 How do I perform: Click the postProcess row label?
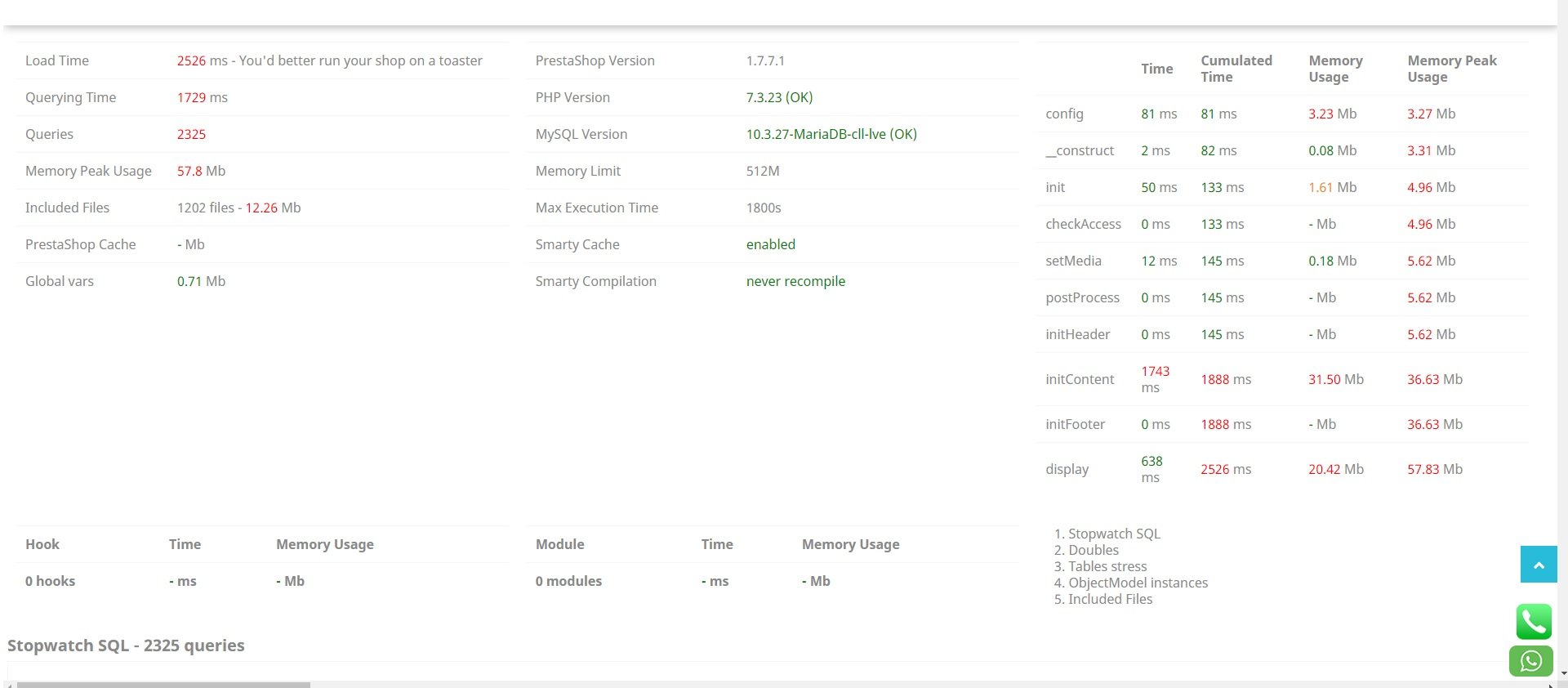(x=1083, y=297)
